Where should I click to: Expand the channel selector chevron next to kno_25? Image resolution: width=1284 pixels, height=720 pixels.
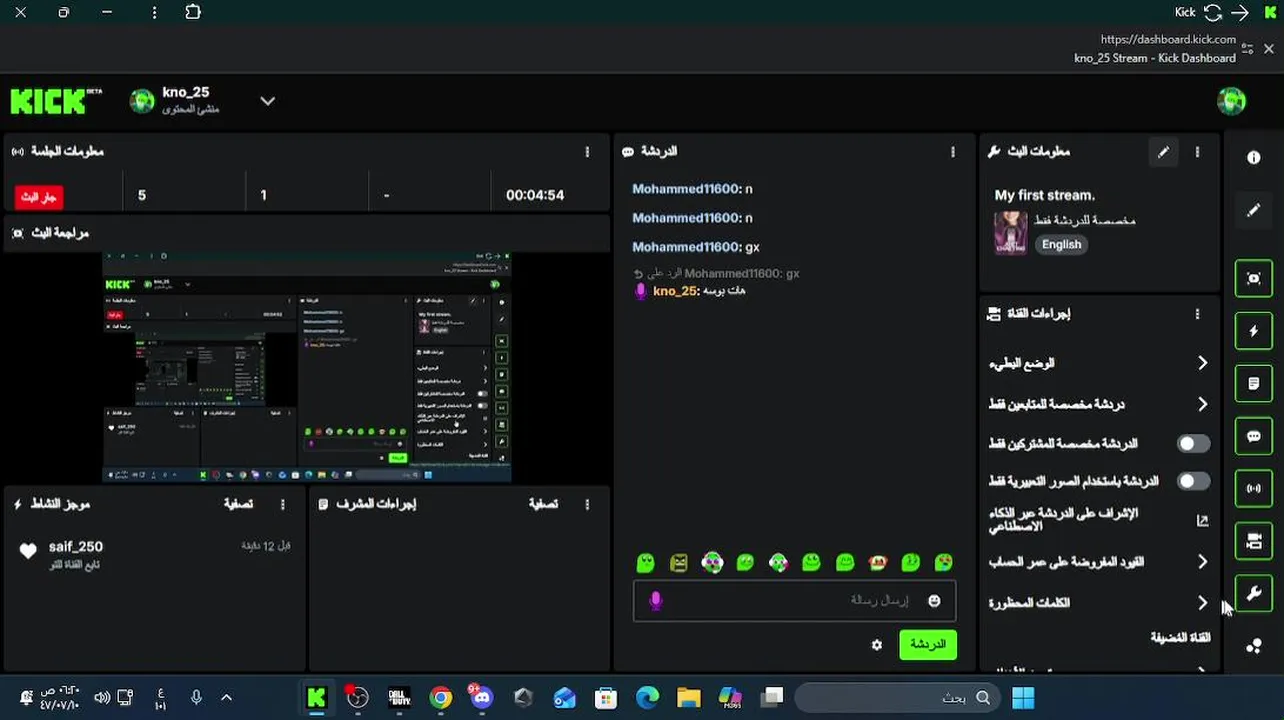(267, 101)
